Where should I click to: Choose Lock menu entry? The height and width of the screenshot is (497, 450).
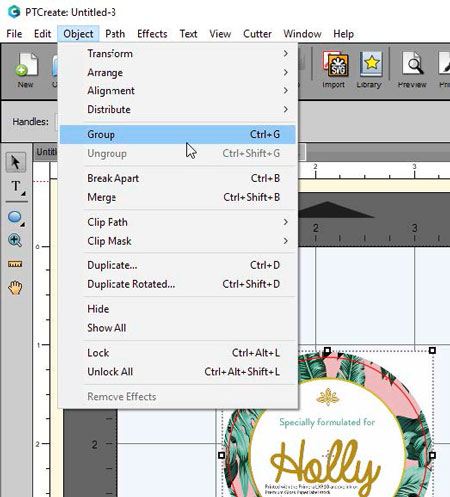[177, 353]
